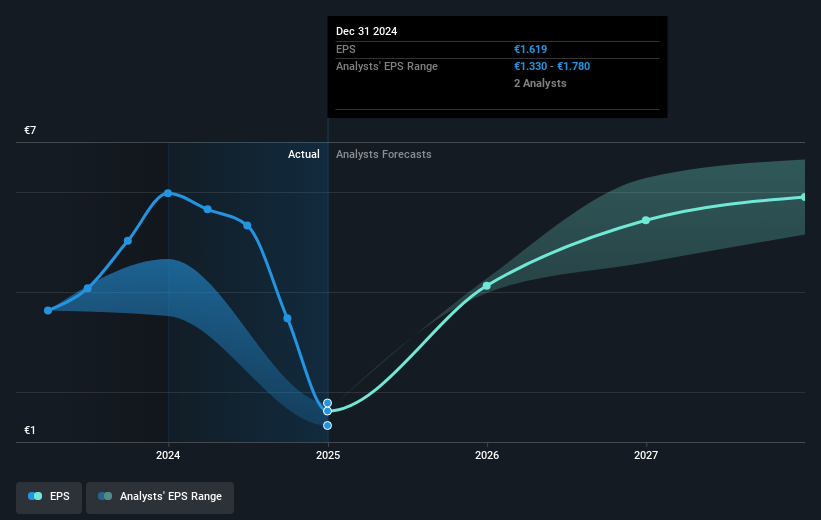Click the 2026 x-axis label

[487, 455]
